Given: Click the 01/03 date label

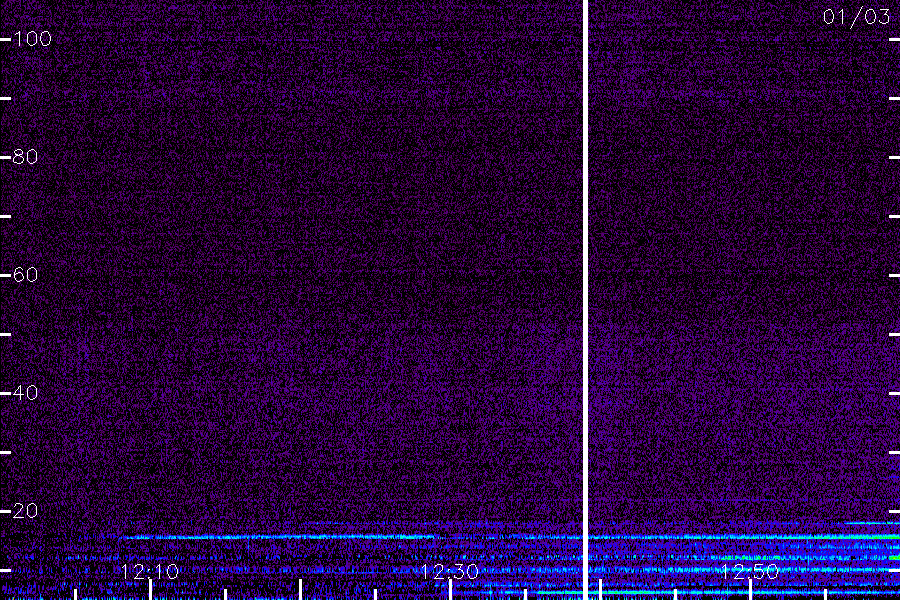Looking at the screenshot, I should [x=856, y=17].
